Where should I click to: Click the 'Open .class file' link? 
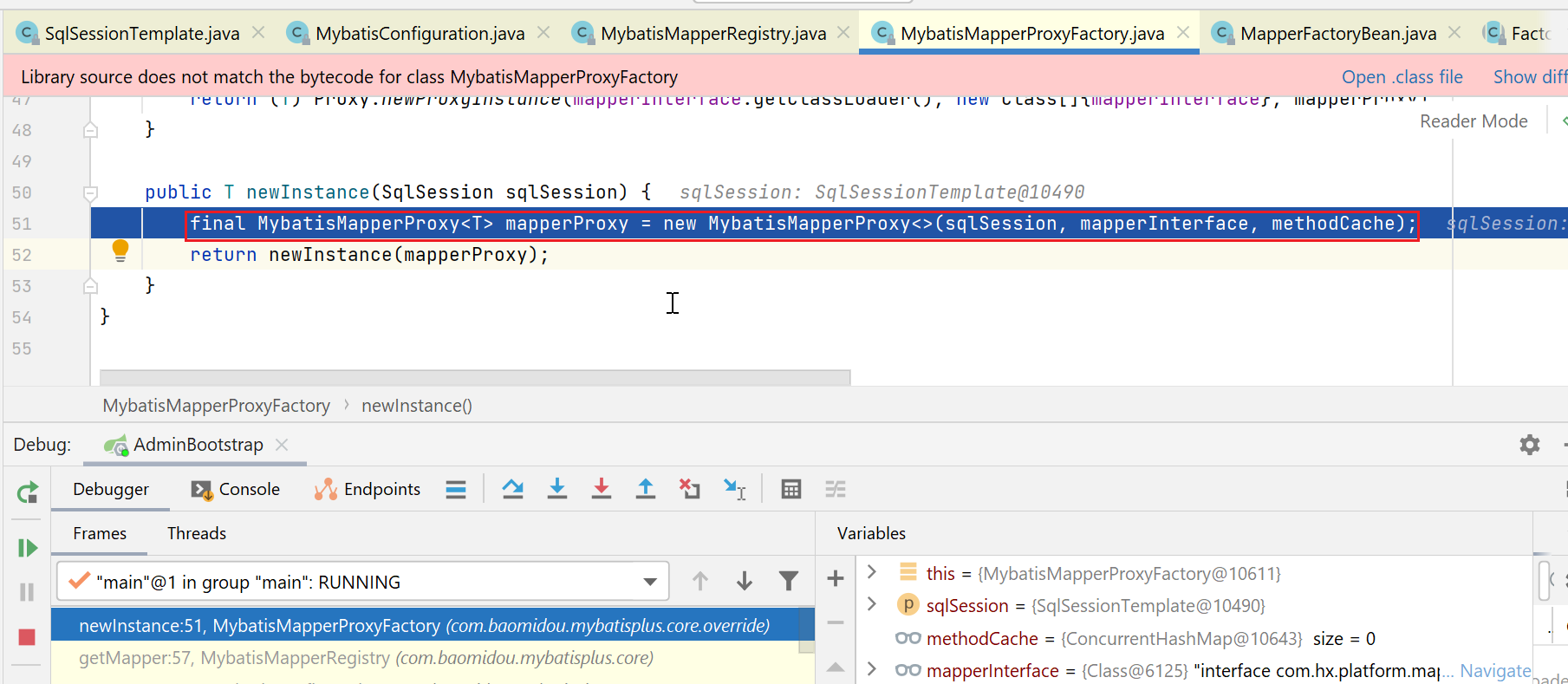coord(1402,77)
